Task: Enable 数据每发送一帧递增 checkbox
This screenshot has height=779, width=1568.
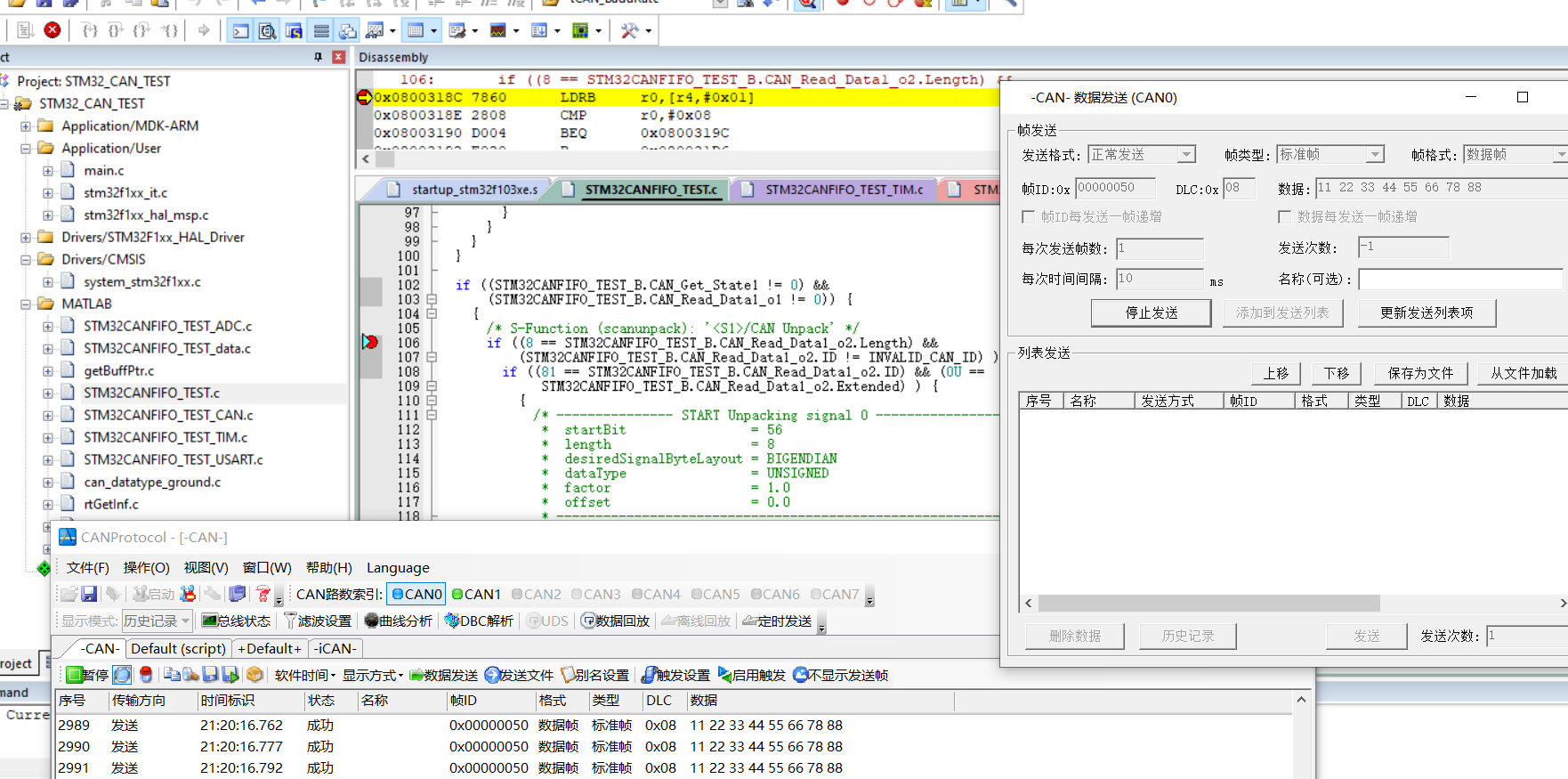Action: (x=1284, y=216)
